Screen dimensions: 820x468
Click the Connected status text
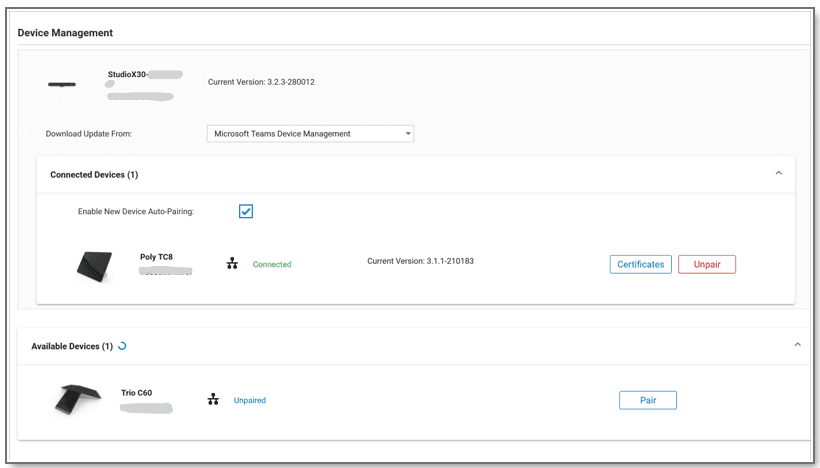pyautogui.click(x=272, y=265)
